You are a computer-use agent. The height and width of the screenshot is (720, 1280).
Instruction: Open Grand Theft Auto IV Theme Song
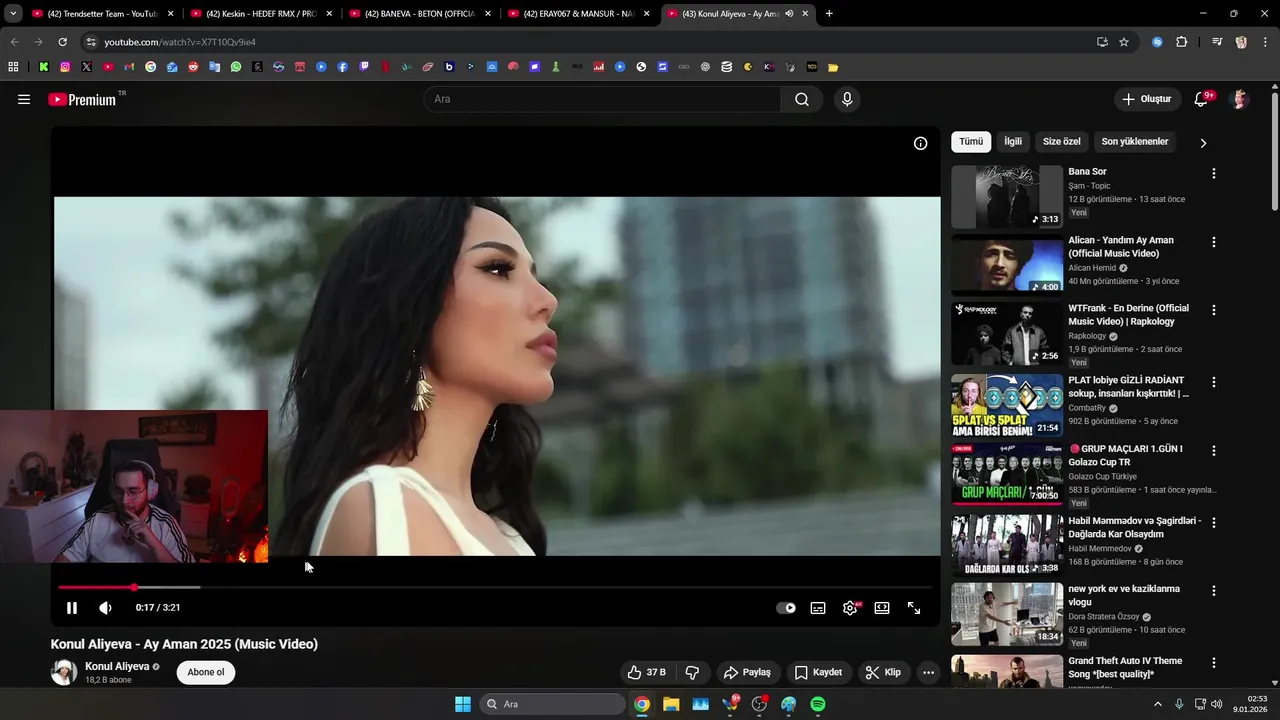coord(1125,667)
